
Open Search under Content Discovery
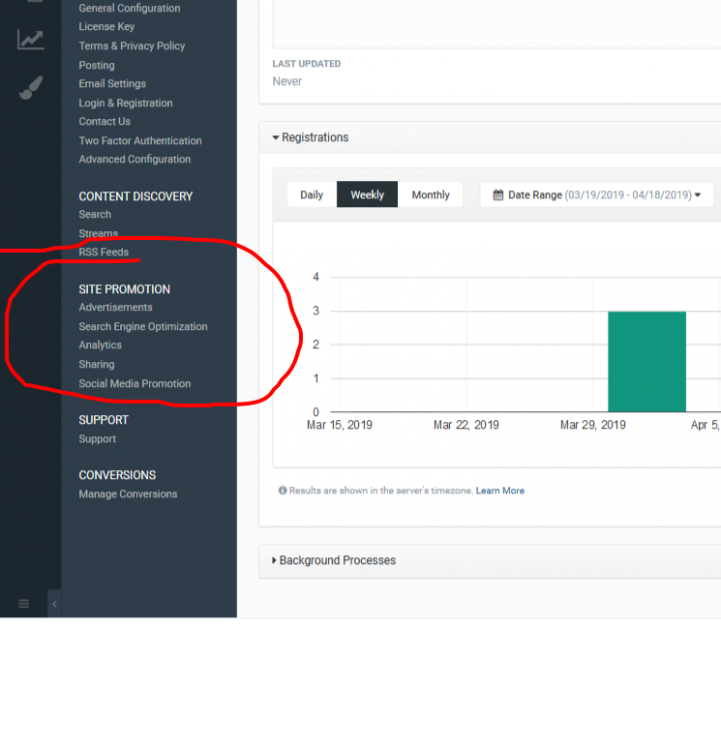[x=95, y=214]
